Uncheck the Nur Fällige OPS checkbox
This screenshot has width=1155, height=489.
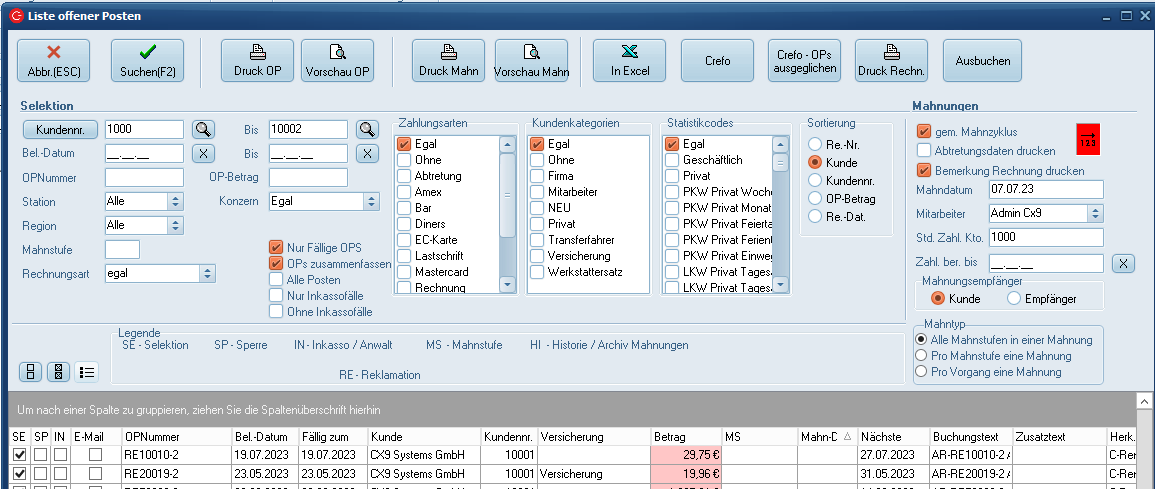click(x=277, y=248)
